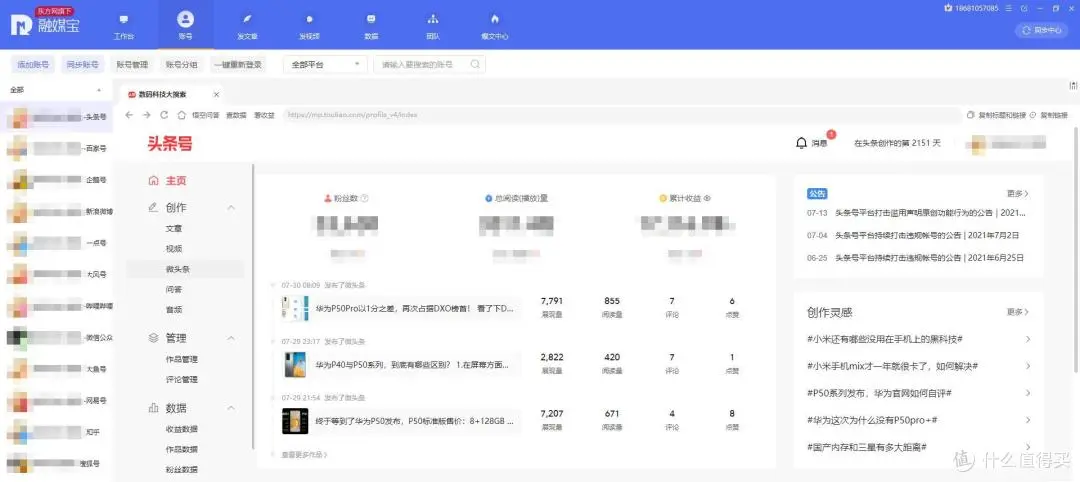Open more 创作灵感 via 更多
Screen dimensions: 1080x482
(x=1017, y=312)
